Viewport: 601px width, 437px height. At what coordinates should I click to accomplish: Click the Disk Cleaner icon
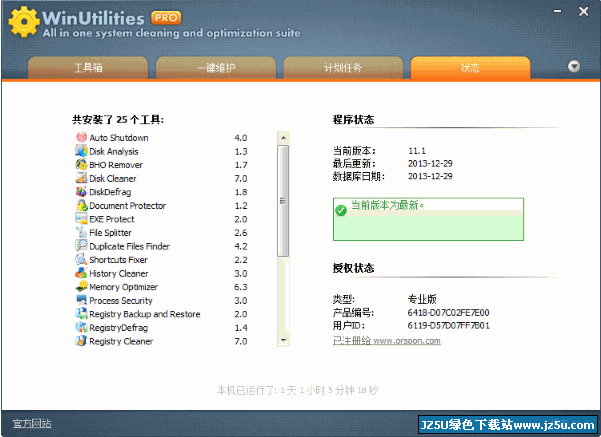pyautogui.click(x=81, y=178)
